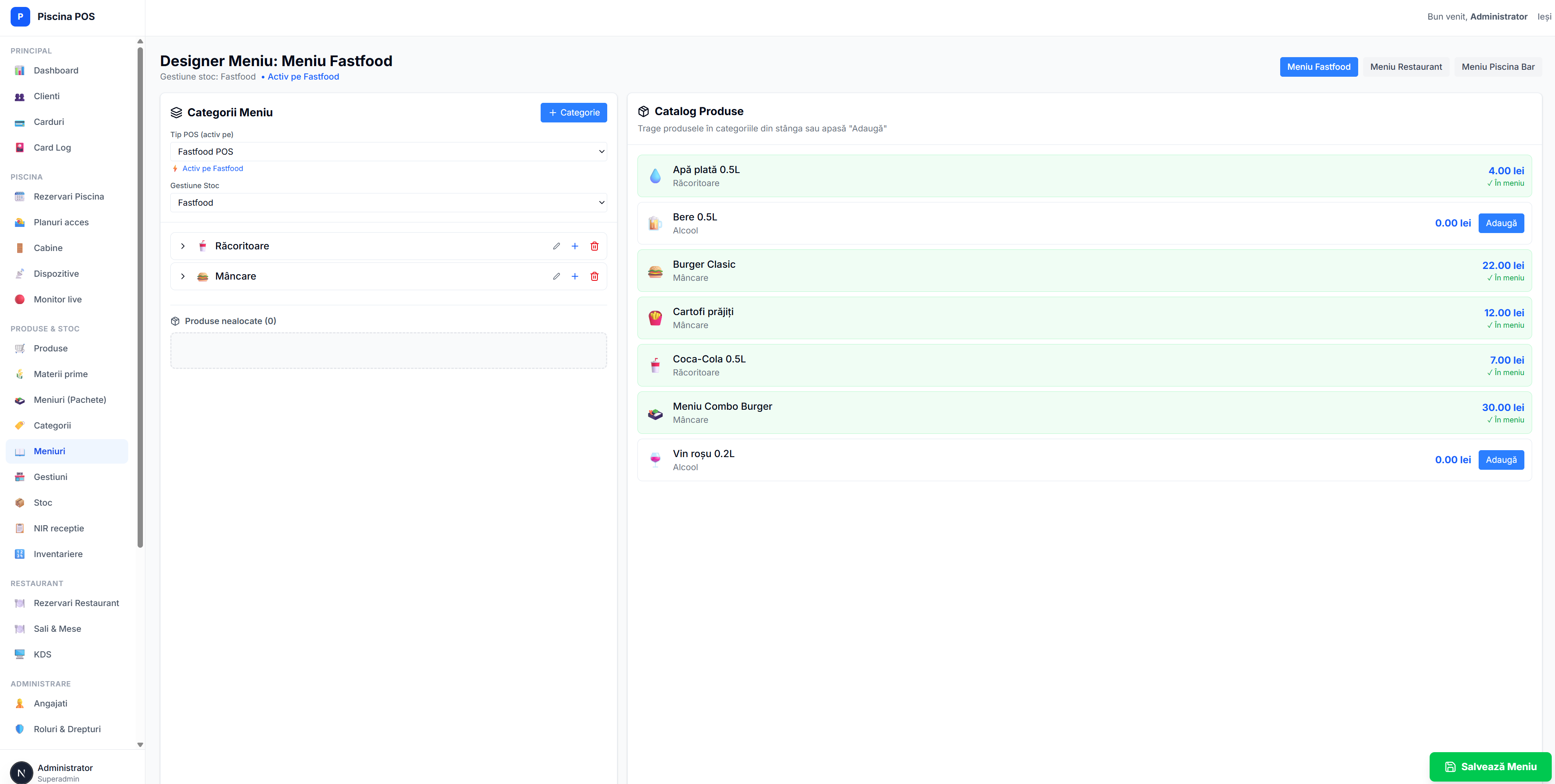1555x784 pixels.
Task: Click the 22.00 lei price of Burger Clasic
Action: coord(1502,265)
